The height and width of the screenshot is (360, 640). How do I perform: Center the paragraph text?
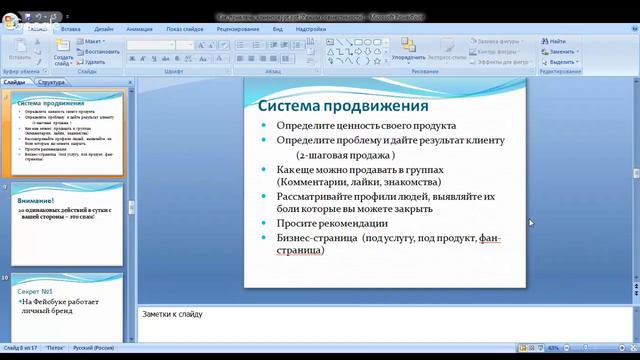[251, 59]
